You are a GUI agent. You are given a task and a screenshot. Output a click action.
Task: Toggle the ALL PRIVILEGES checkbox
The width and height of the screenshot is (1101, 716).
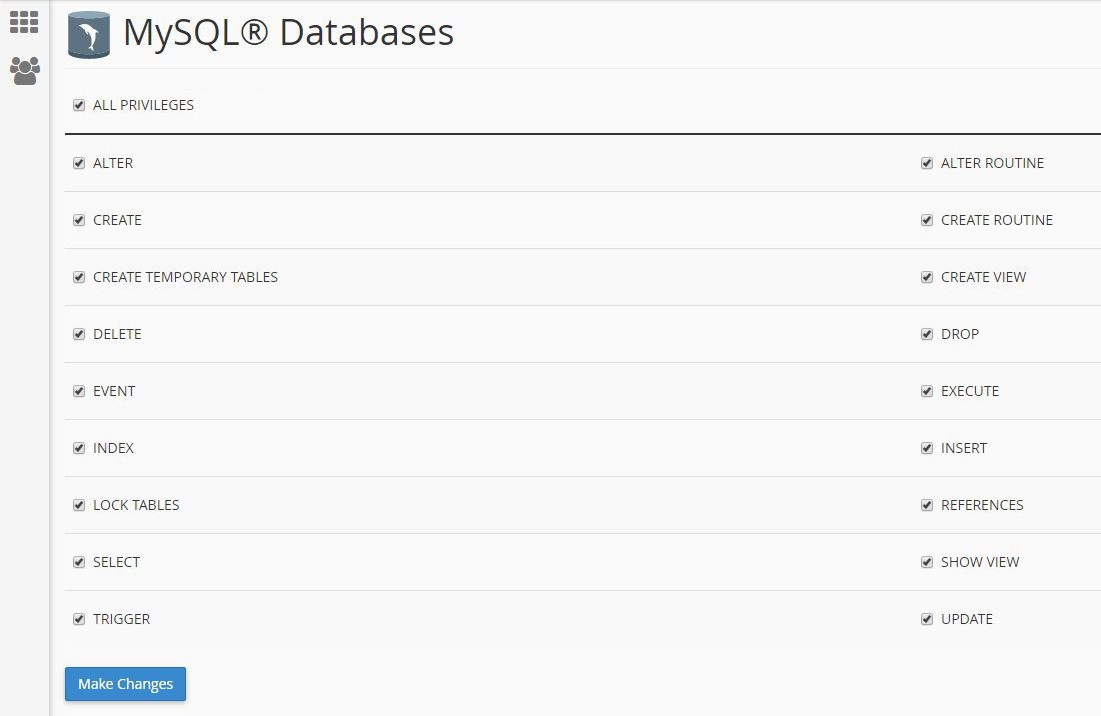point(79,105)
